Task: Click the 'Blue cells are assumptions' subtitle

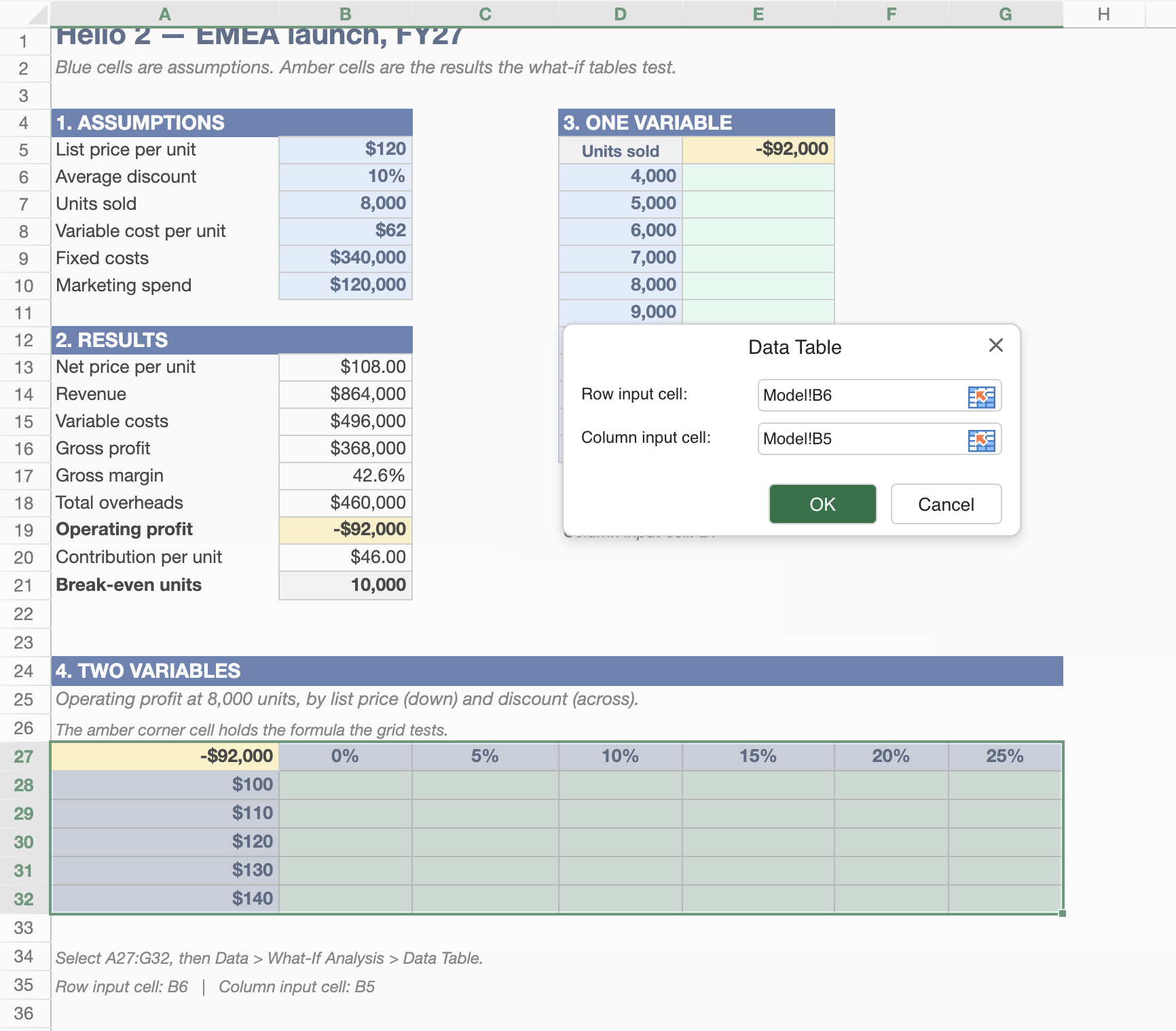Action: point(365,67)
